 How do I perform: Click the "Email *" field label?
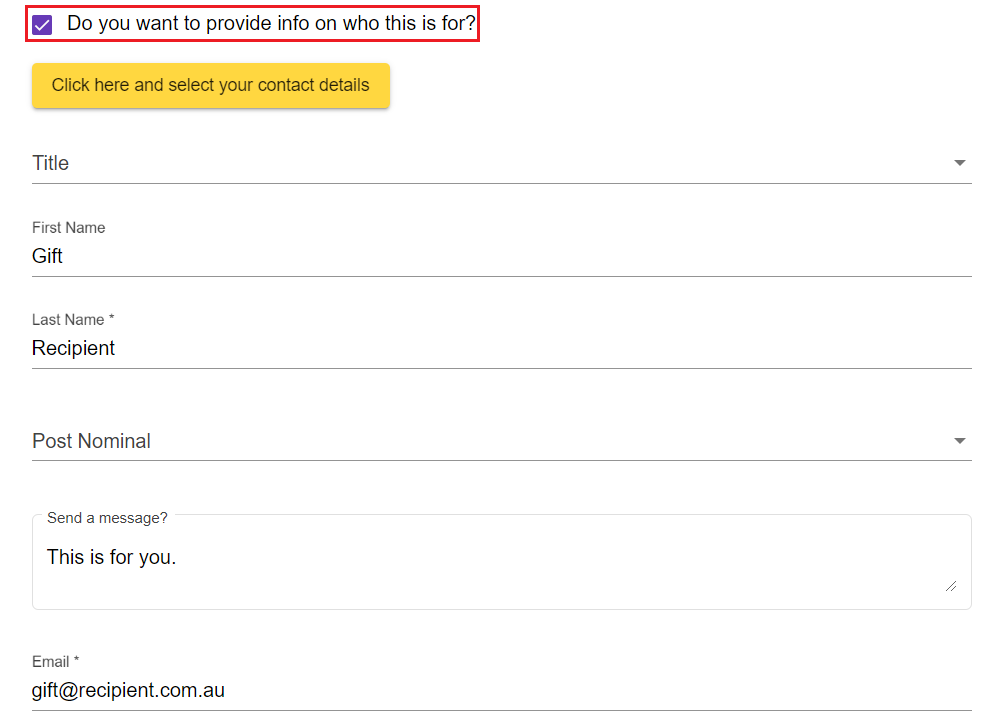point(55,662)
